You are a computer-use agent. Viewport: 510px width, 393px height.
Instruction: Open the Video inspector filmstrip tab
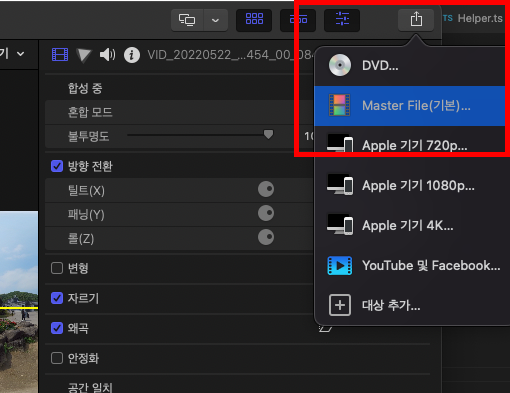(x=60, y=55)
